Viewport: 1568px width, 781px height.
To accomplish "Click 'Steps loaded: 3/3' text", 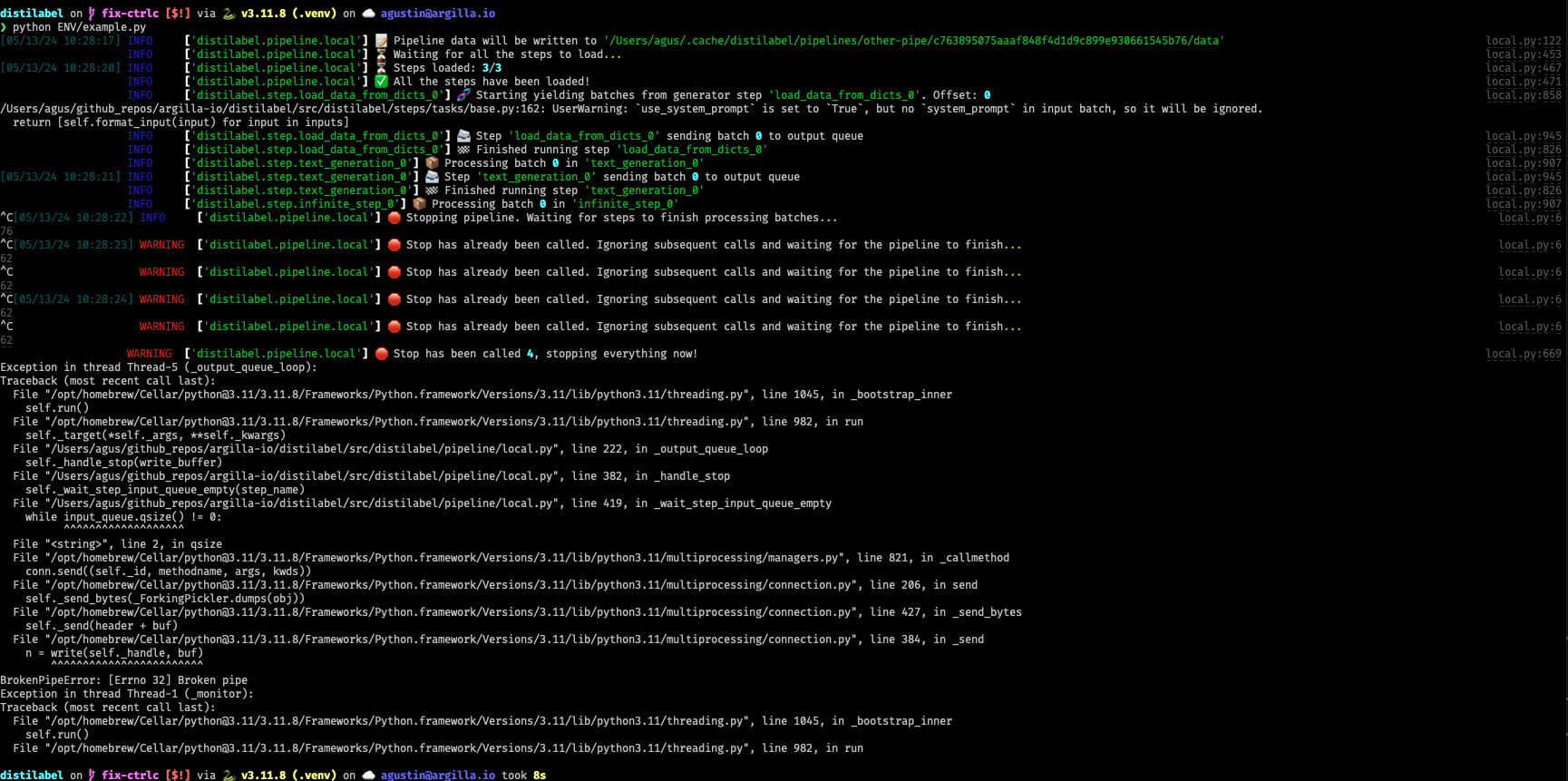I will tap(447, 68).
